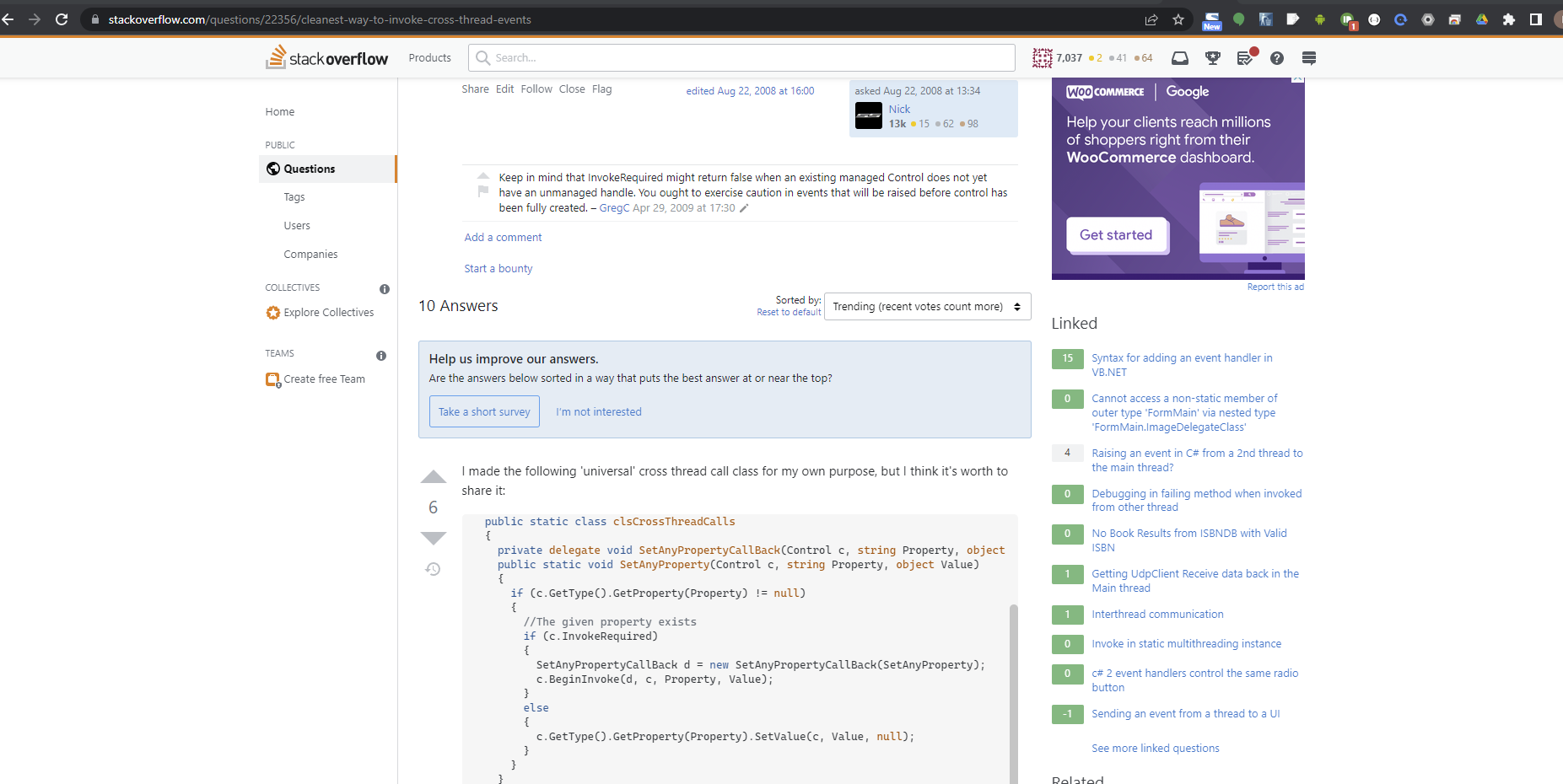Image resolution: width=1563 pixels, height=784 pixels.
Task: Downvote the answer with score 6
Action: (x=434, y=539)
